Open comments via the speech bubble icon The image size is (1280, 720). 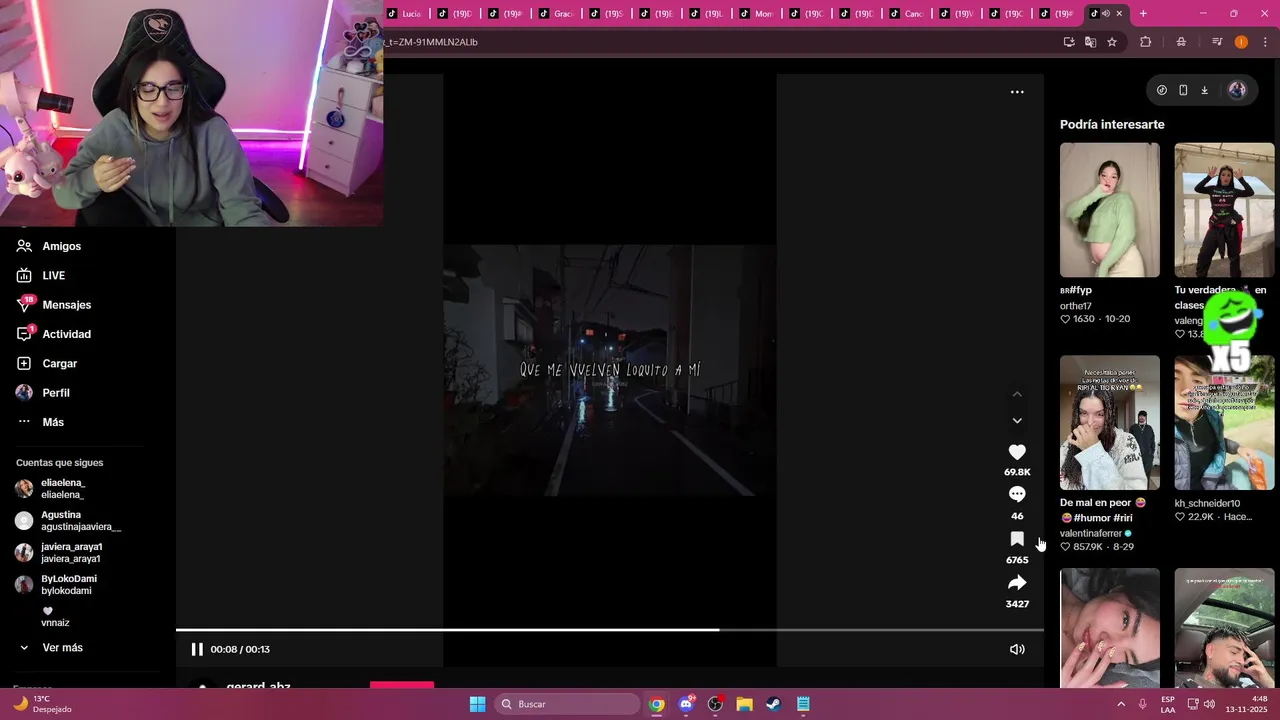(1017, 494)
